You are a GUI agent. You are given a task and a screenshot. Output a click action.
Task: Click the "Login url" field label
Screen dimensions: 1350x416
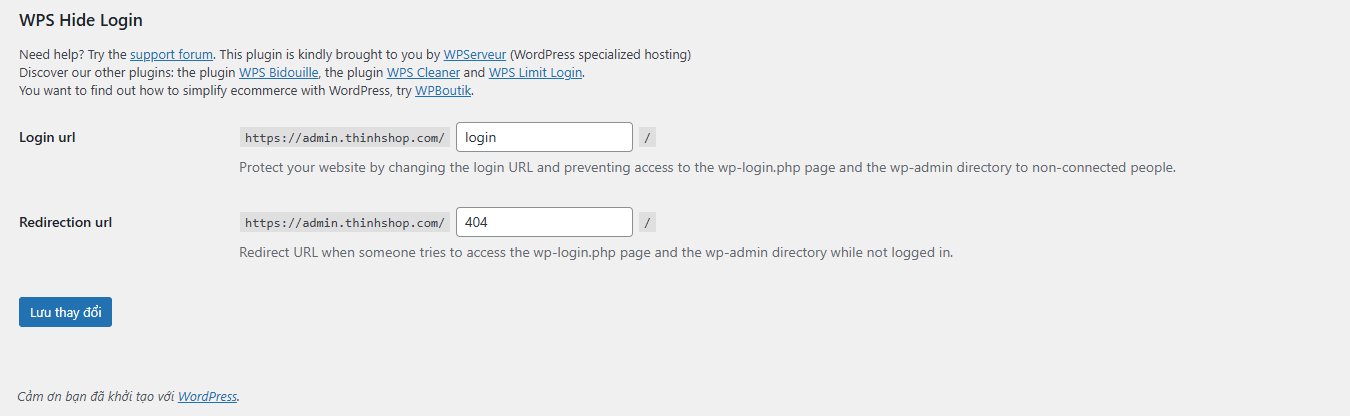click(47, 137)
